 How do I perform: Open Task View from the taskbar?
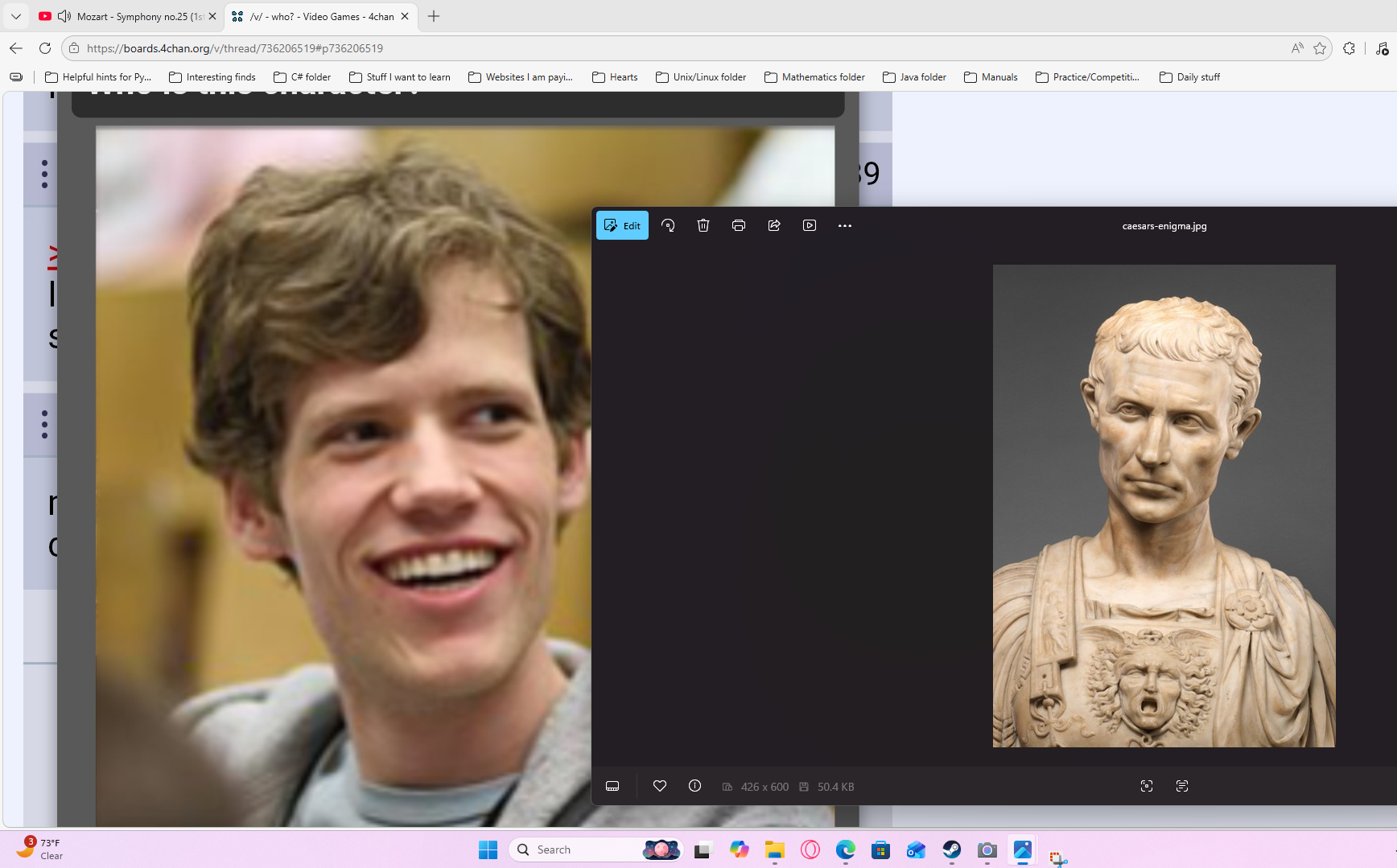(704, 849)
